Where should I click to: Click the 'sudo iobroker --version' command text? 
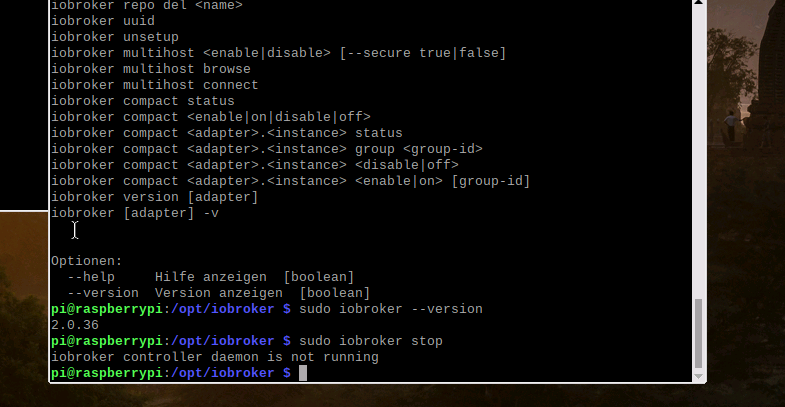coord(390,309)
